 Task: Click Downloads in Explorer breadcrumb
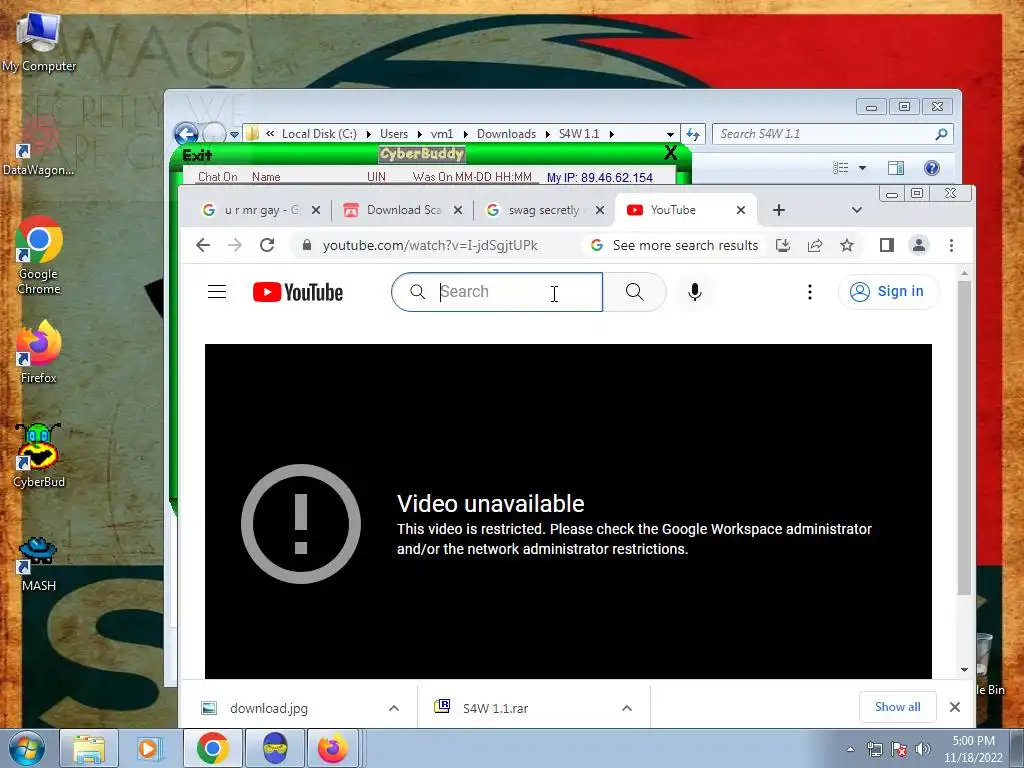[x=506, y=134]
